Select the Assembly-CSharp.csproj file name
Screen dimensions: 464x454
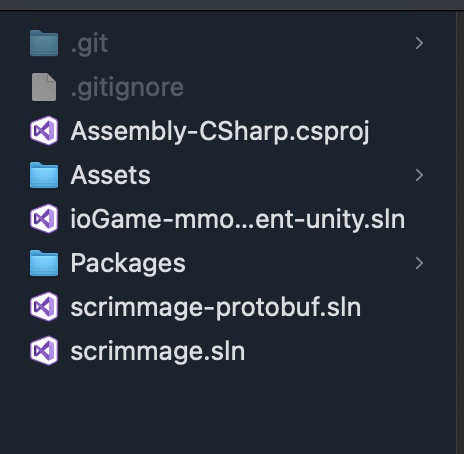[220, 132]
